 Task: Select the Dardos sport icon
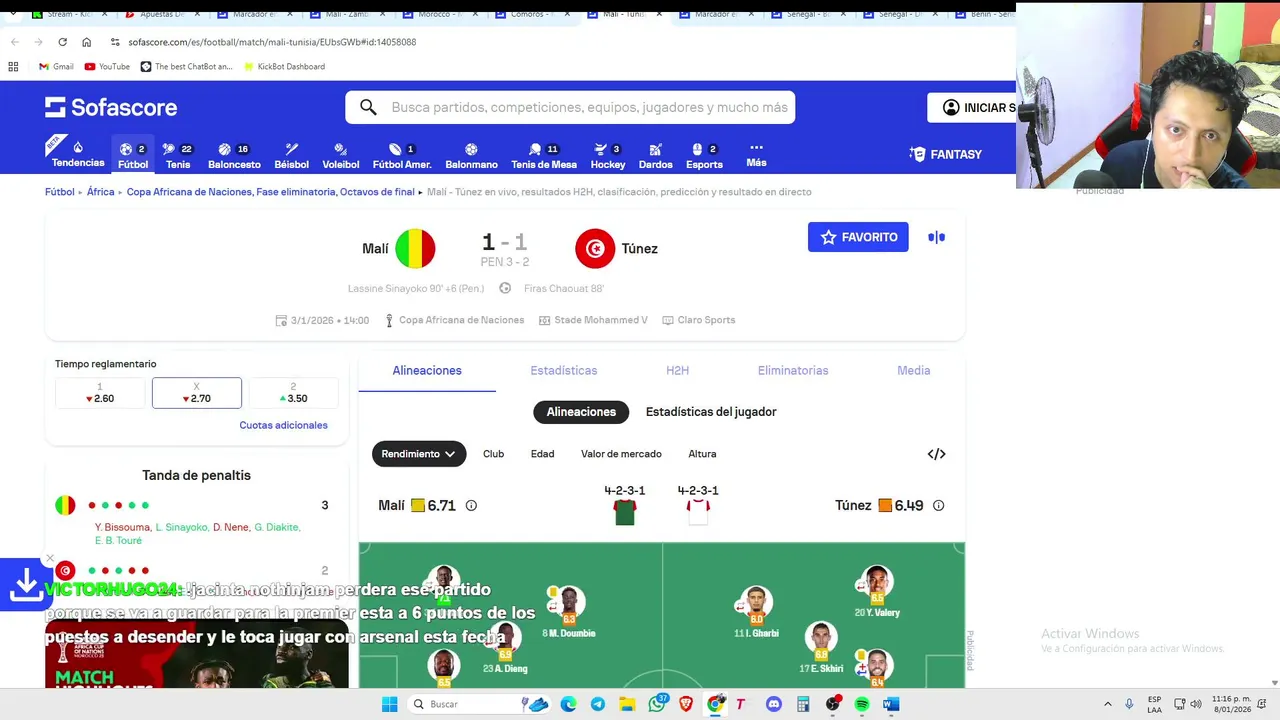click(655, 155)
